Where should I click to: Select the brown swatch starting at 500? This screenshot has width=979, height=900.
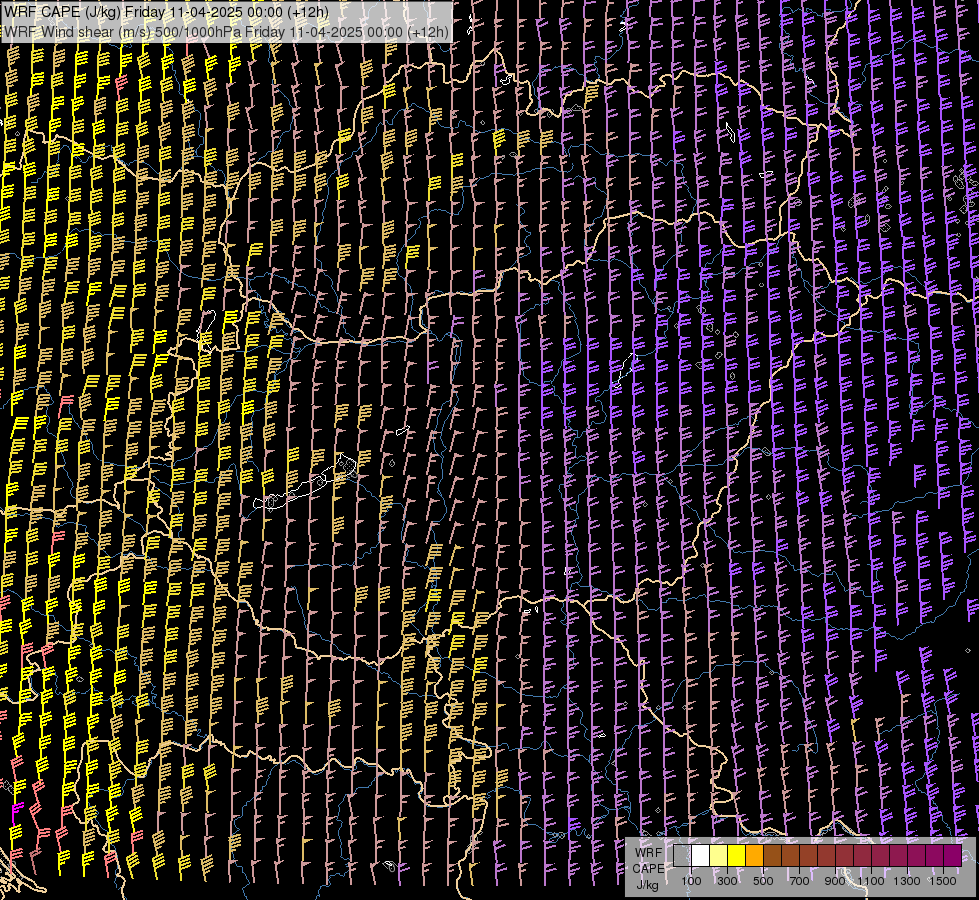click(772, 855)
